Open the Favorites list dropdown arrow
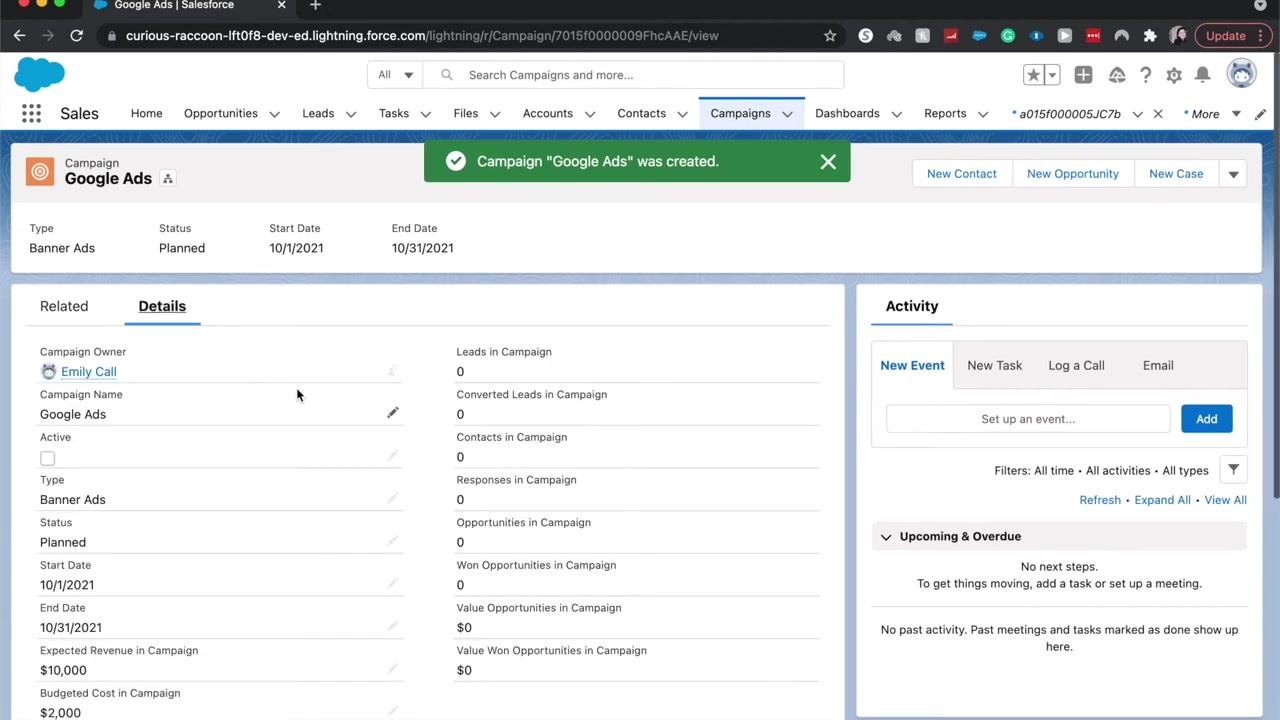This screenshot has width=1280, height=720. (1052, 75)
